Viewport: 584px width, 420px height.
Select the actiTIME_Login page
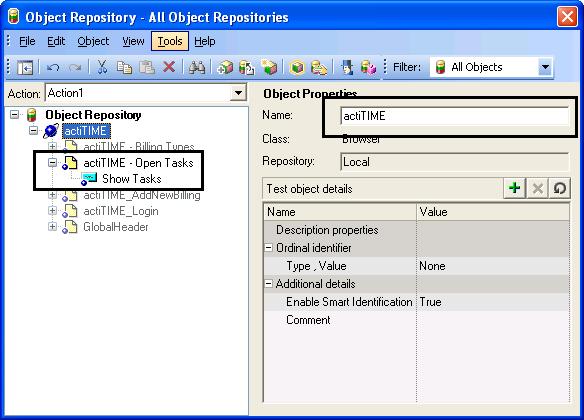[x=121, y=211]
